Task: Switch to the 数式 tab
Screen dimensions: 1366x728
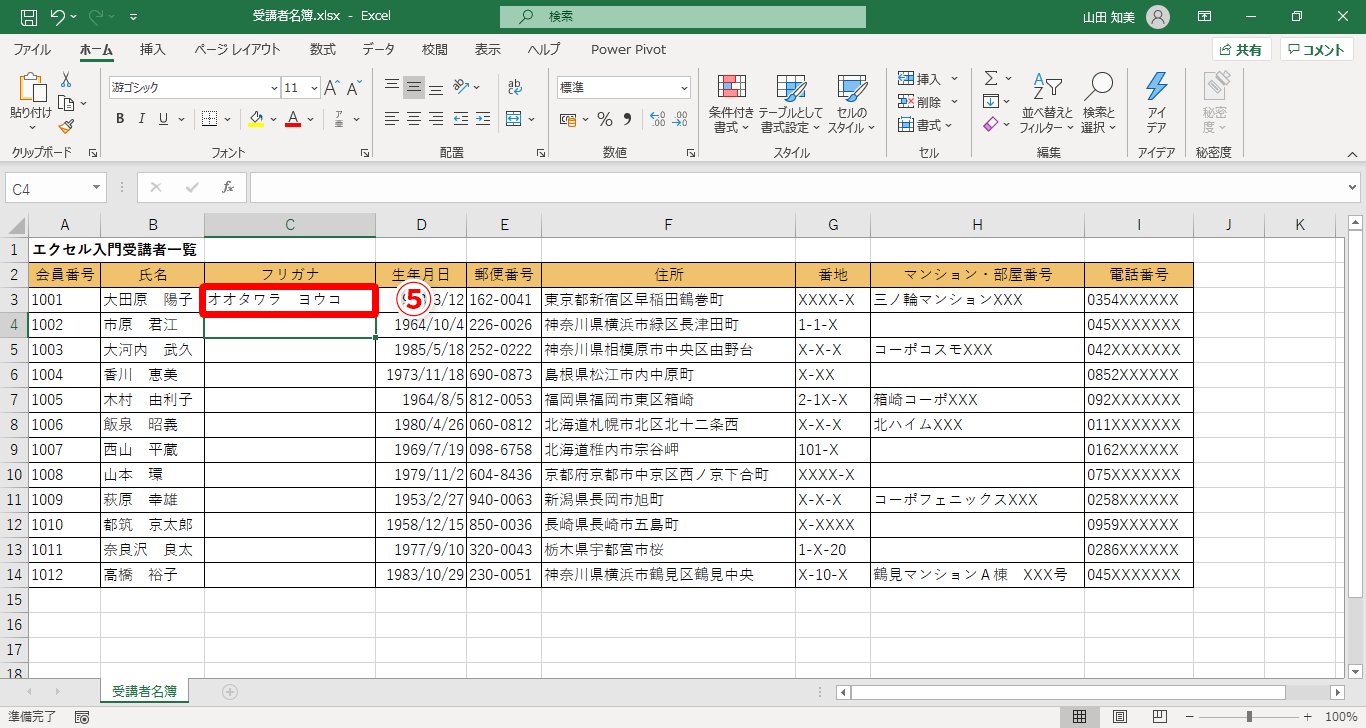Action: pyautogui.click(x=323, y=49)
